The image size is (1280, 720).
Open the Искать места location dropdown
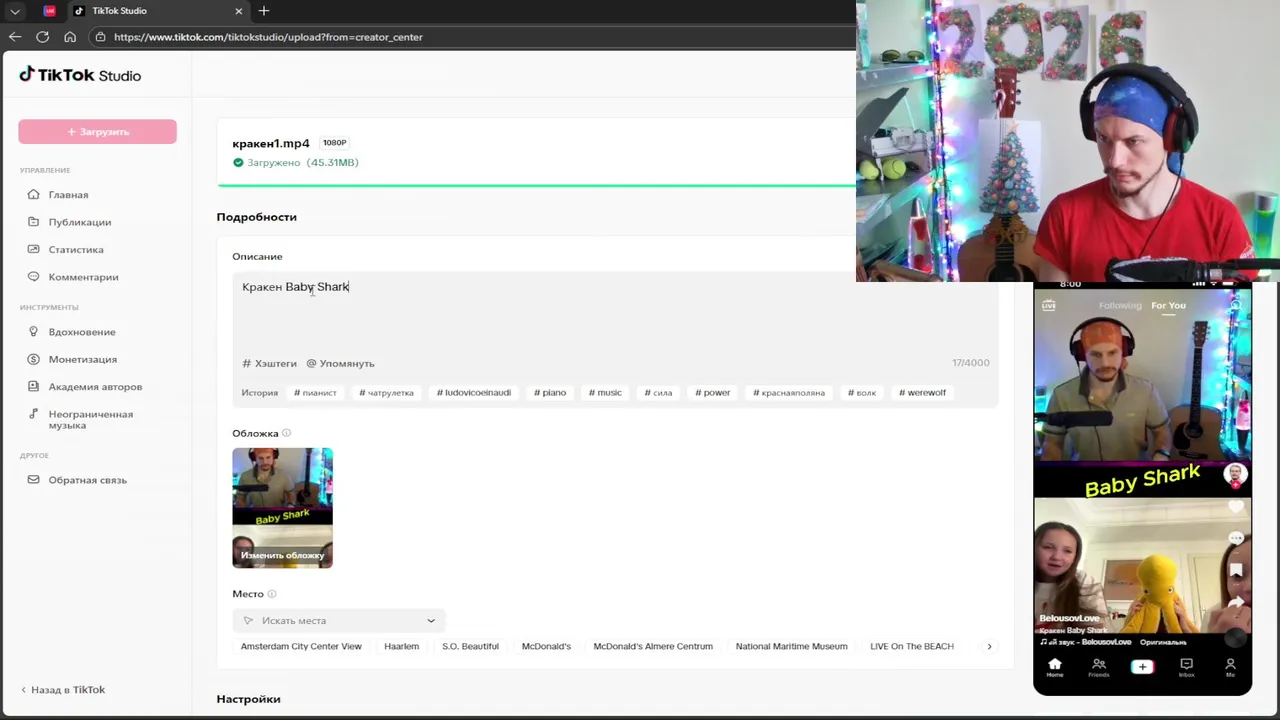(x=339, y=621)
